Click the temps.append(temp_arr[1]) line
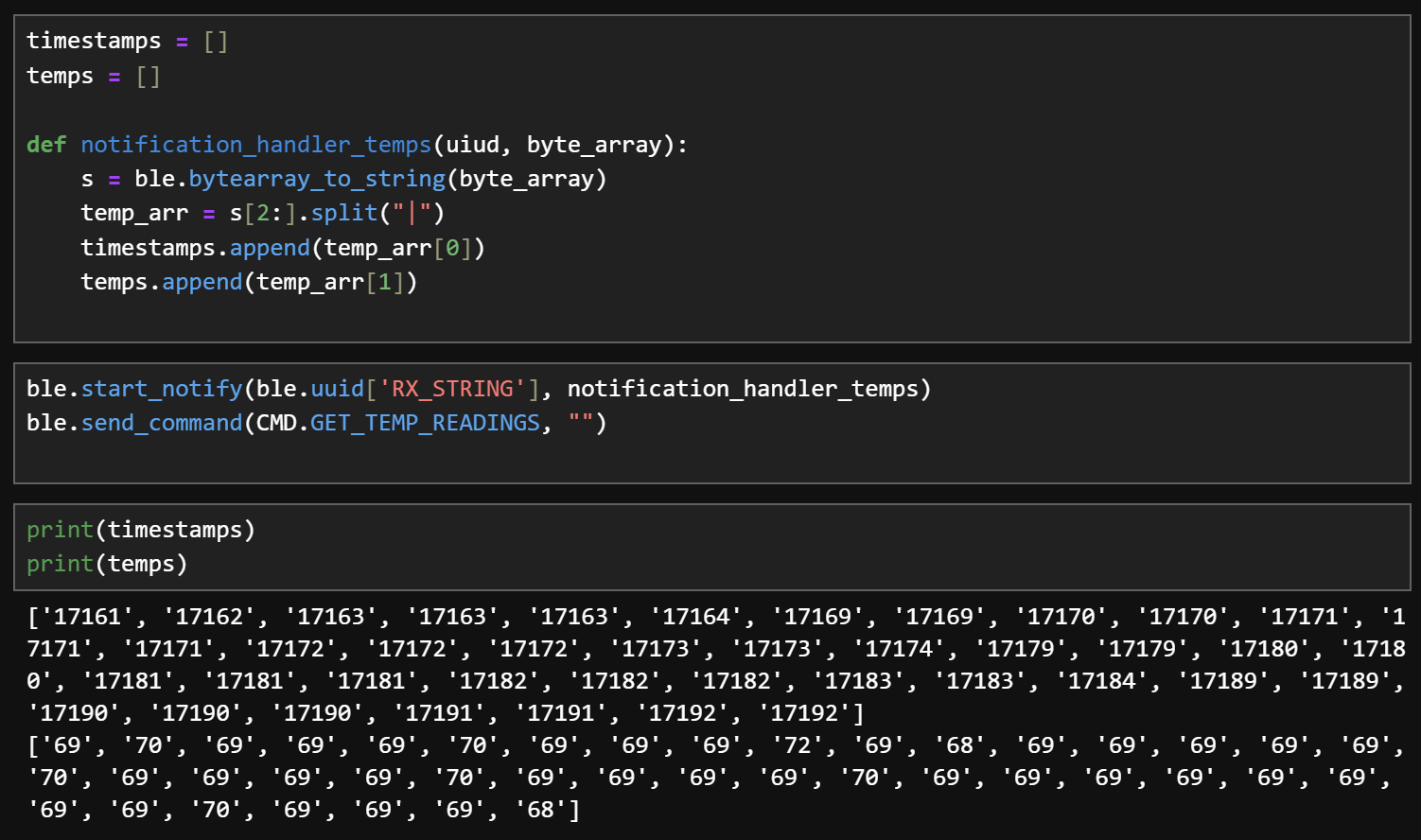The image size is (1421, 840). 249,282
